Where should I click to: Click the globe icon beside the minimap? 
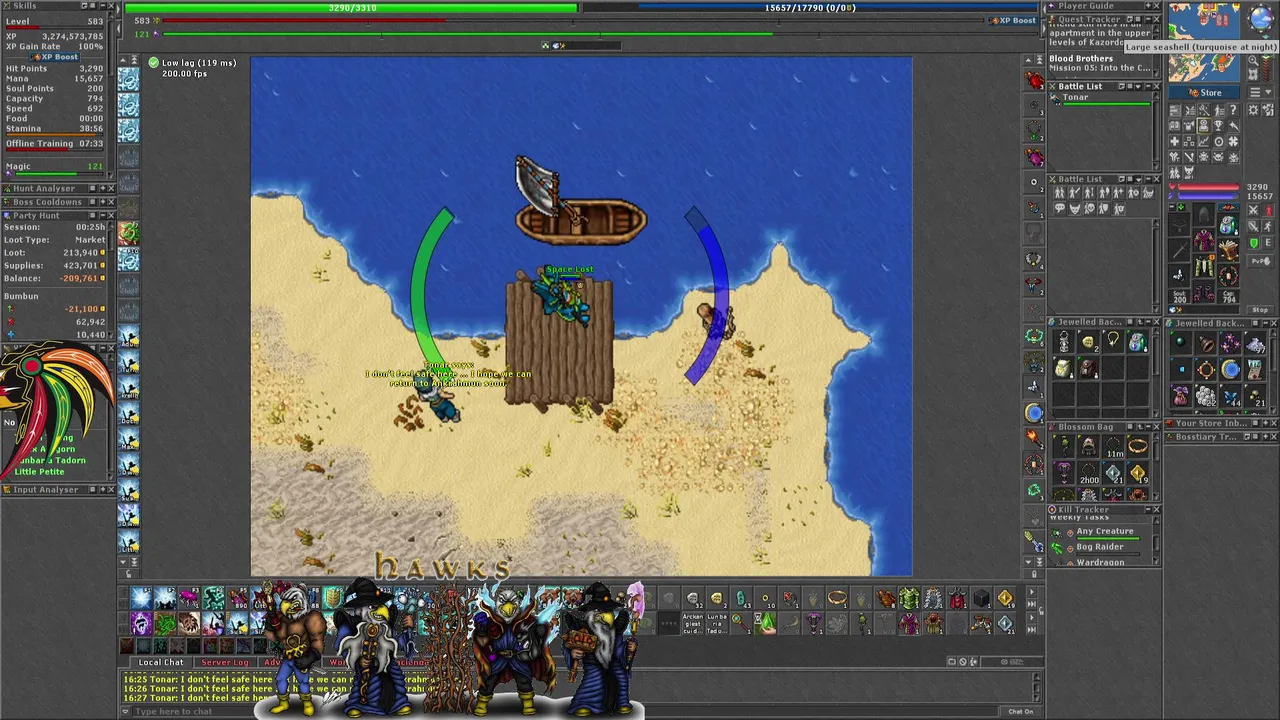point(1261,18)
